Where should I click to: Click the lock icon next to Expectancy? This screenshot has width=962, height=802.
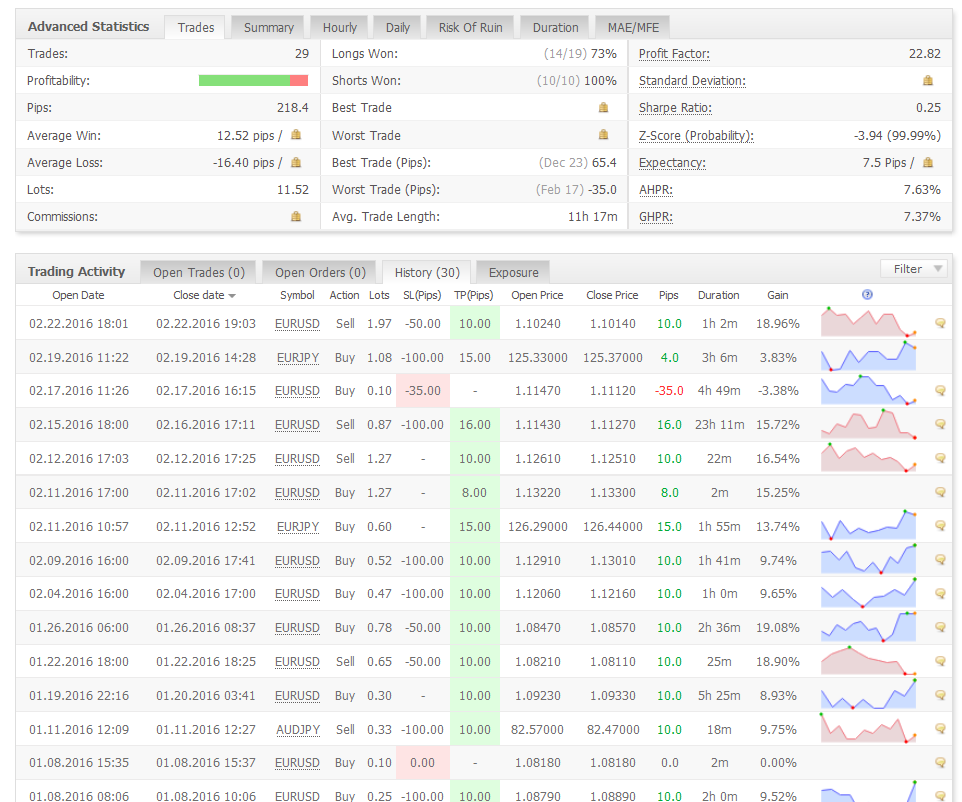coord(928,162)
